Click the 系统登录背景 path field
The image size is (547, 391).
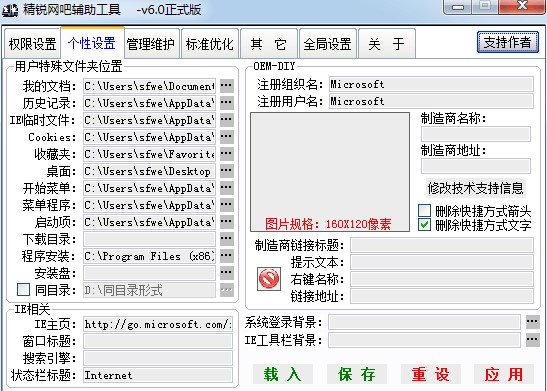click(x=425, y=322)
